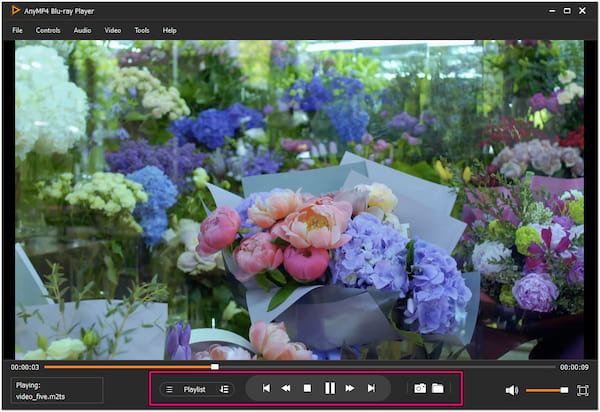
Task: Skip to the previous track
Action: (266, 388)
